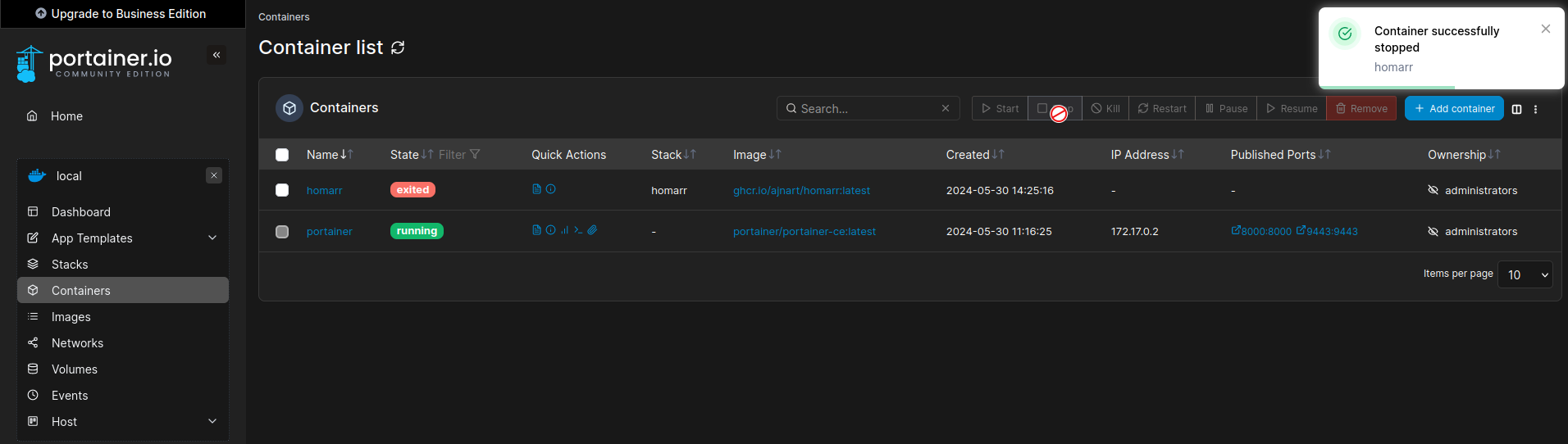Open Images in sidebar
The image size is (1568, 444).
[123, 316]
